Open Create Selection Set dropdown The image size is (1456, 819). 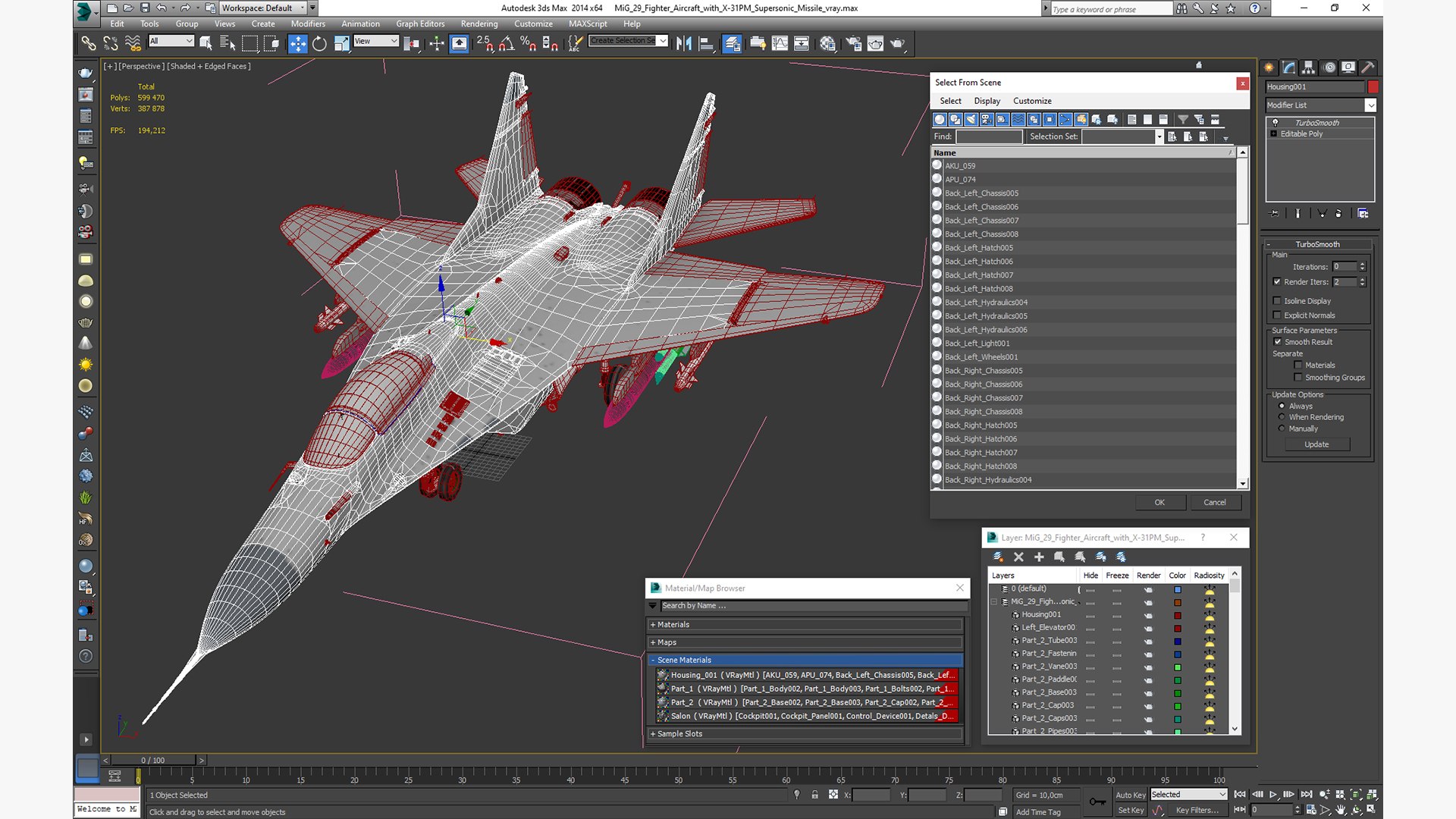click(x=629, y=41)
